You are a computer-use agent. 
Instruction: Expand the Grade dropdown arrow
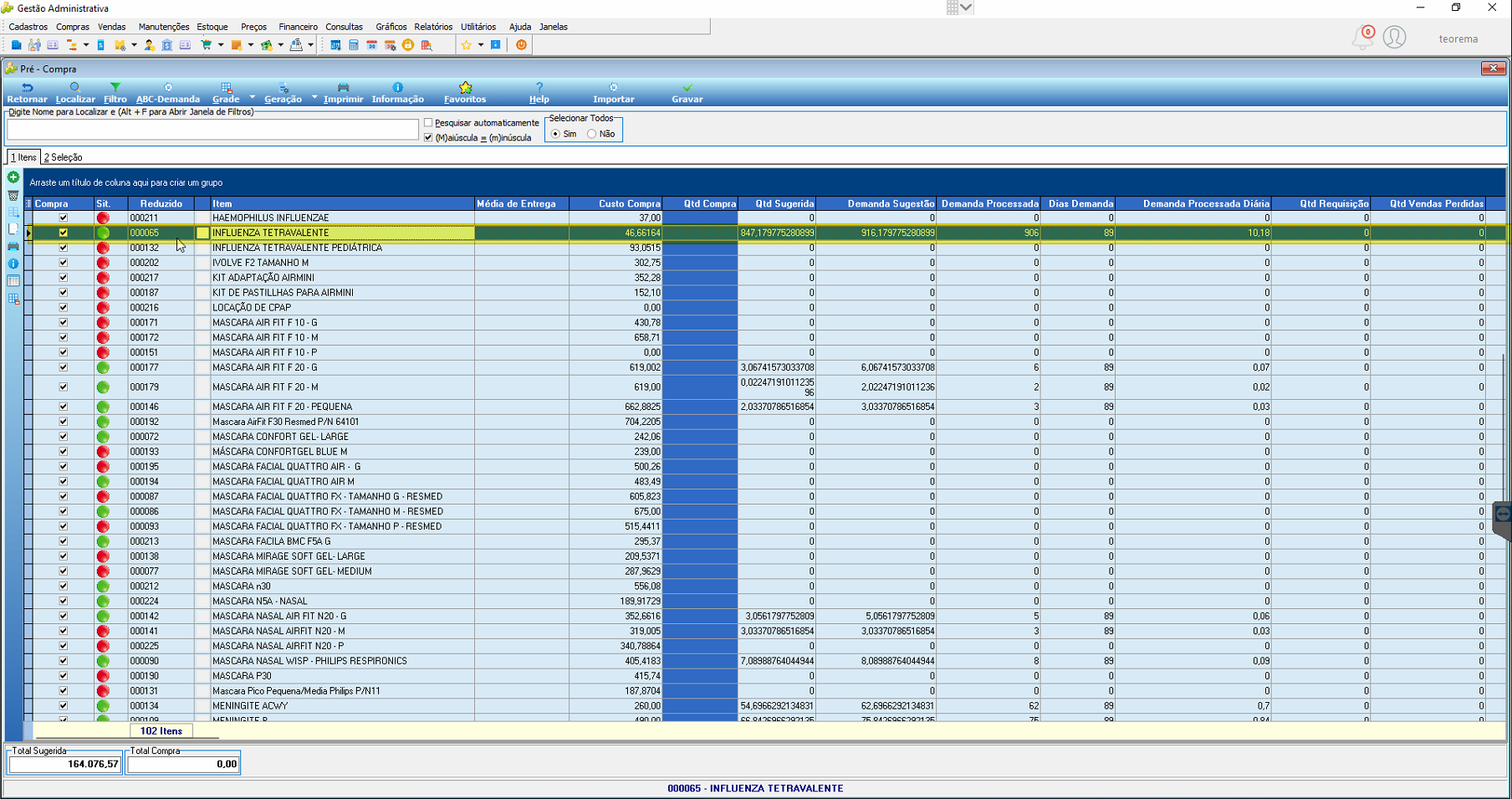(x=252, y=98)
